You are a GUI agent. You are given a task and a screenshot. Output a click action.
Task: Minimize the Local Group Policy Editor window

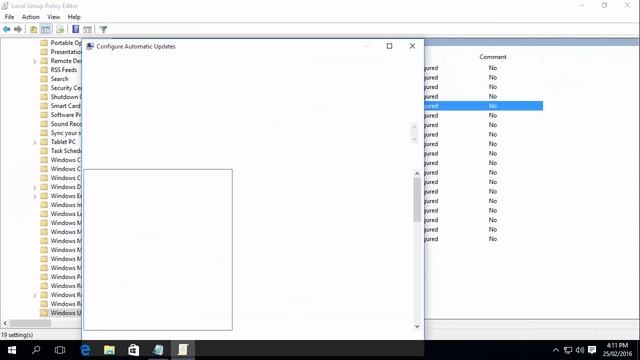pos(582,5)
